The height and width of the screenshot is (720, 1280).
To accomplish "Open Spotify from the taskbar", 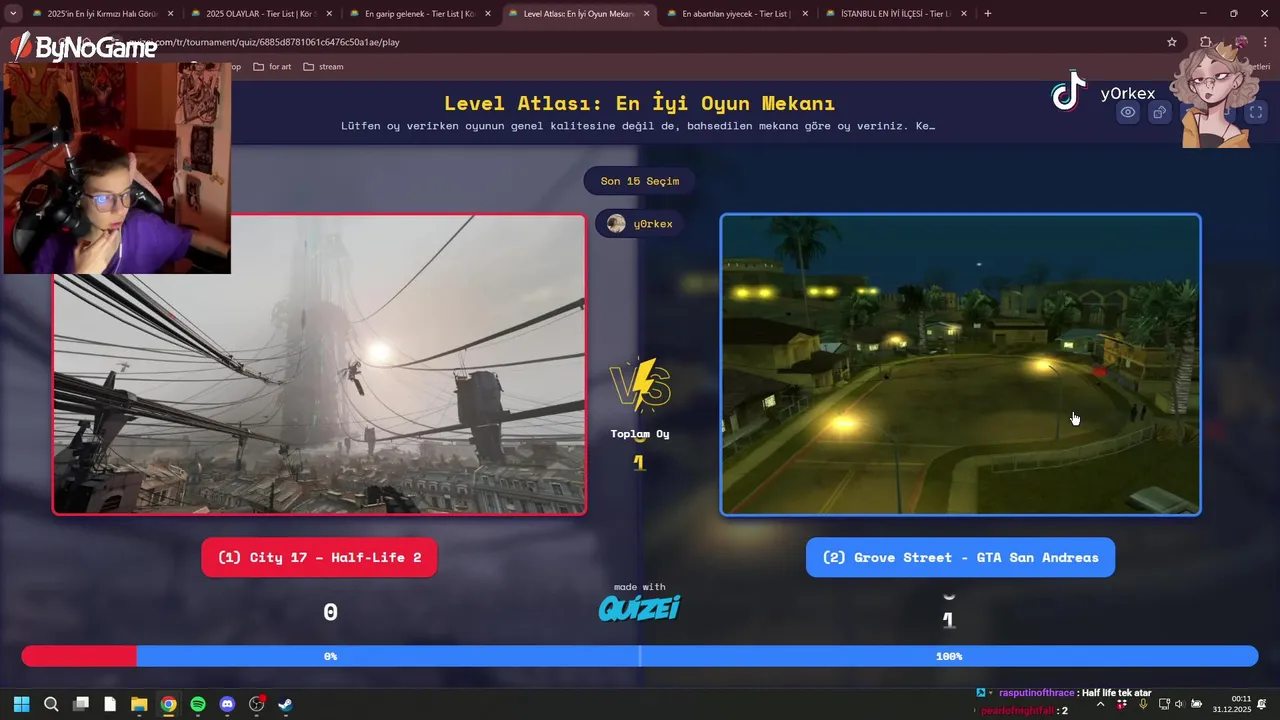I will pyautogui.click(x=198, y=704).
